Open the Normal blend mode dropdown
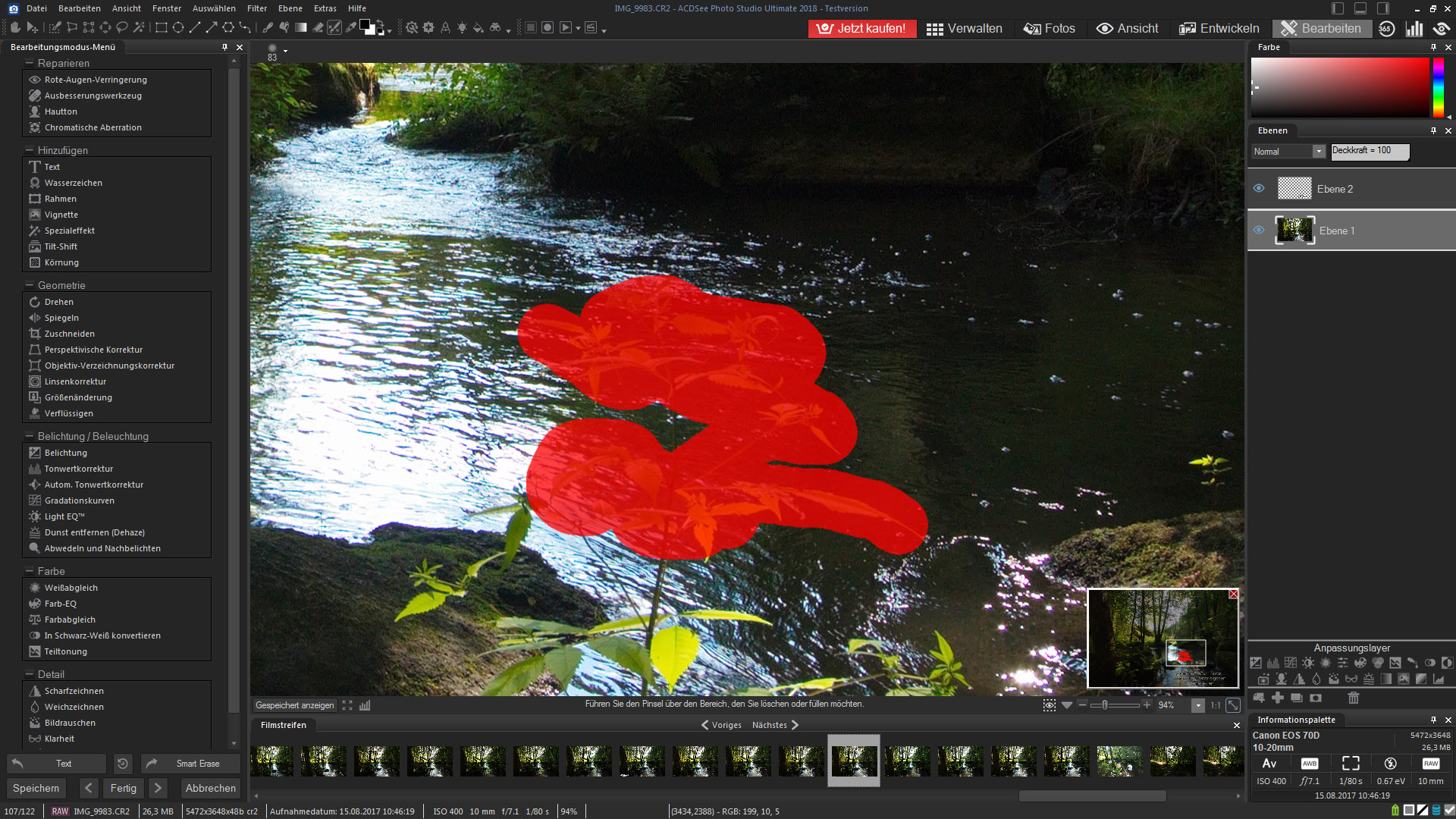The height and width of the screenshot is (819, 1456). [x=1319, y=152]
